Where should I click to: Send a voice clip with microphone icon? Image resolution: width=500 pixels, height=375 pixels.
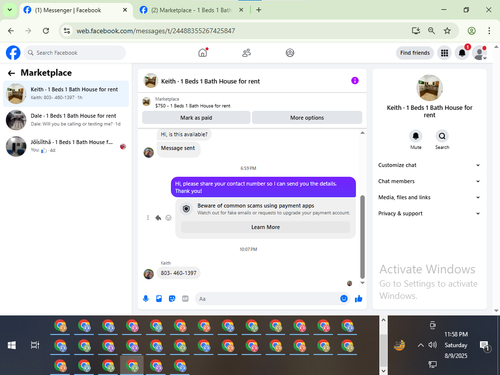coord(146,299)
